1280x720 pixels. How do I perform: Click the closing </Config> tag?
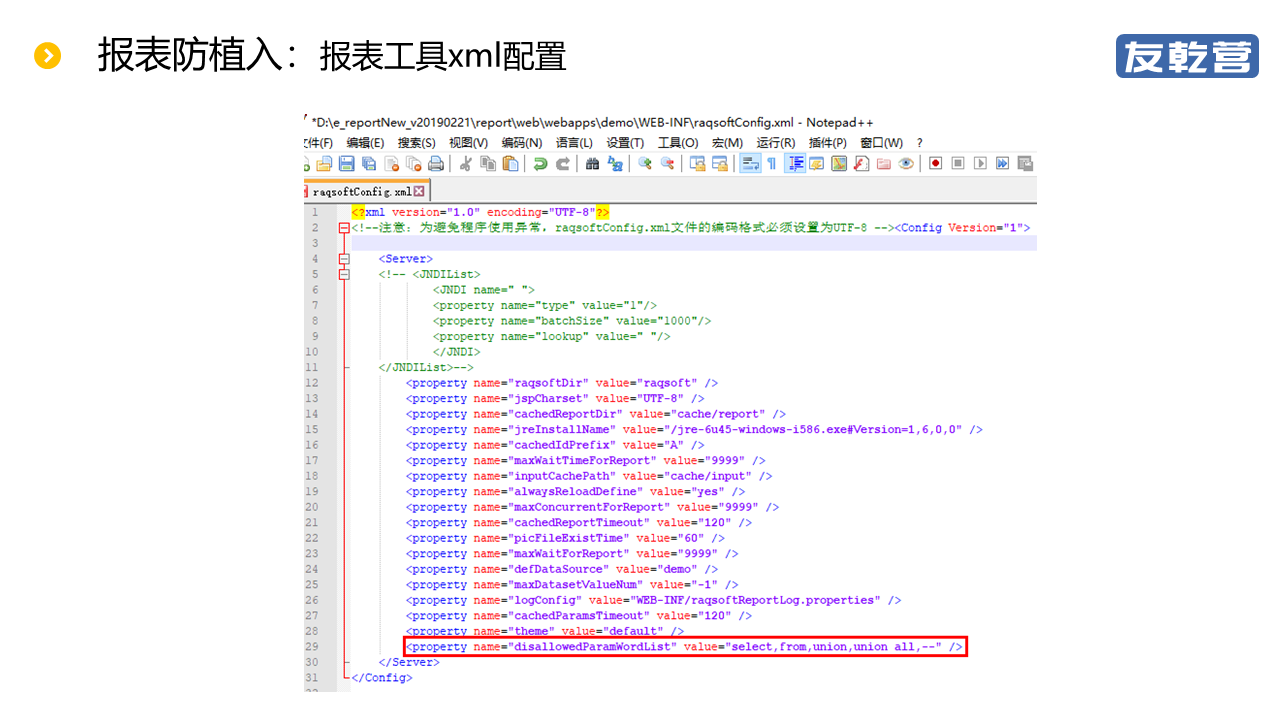click(380, 678)
